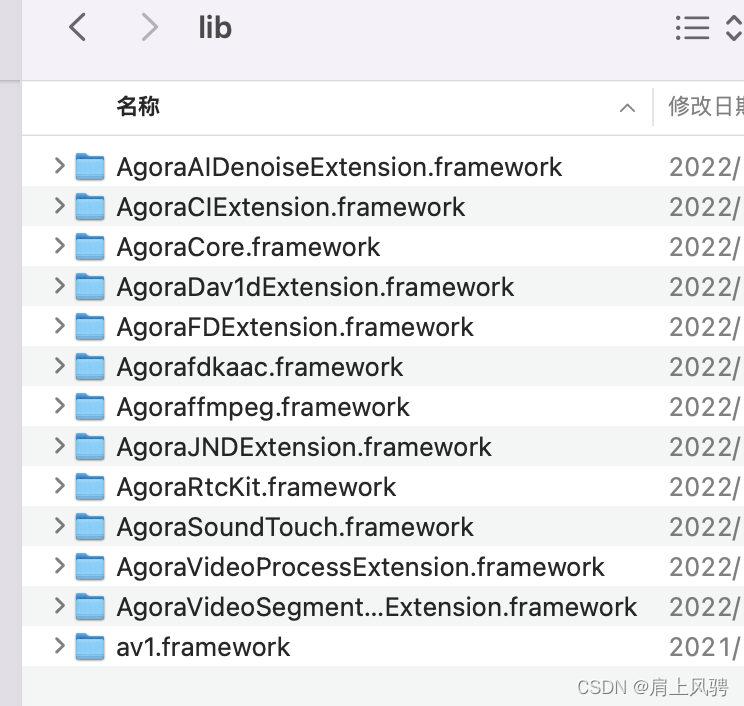Select the AgoraSoundTouch.framework name
744x706 pixels.
[295, 527]
